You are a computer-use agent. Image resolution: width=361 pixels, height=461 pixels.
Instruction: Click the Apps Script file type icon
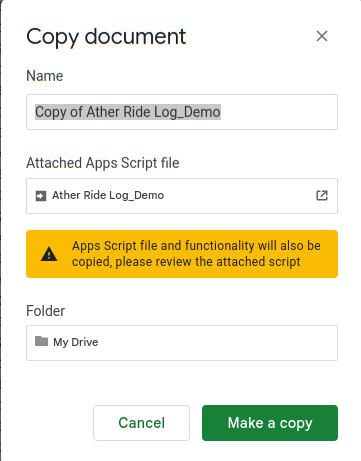click(41, 196)
